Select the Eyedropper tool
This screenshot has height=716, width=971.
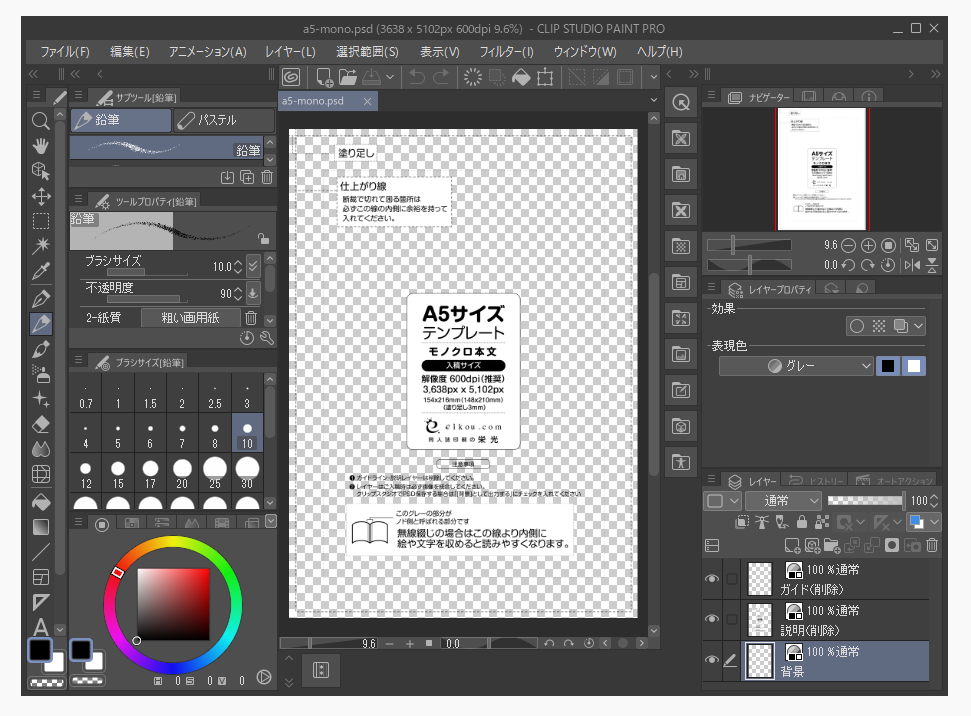pos(41,271)
